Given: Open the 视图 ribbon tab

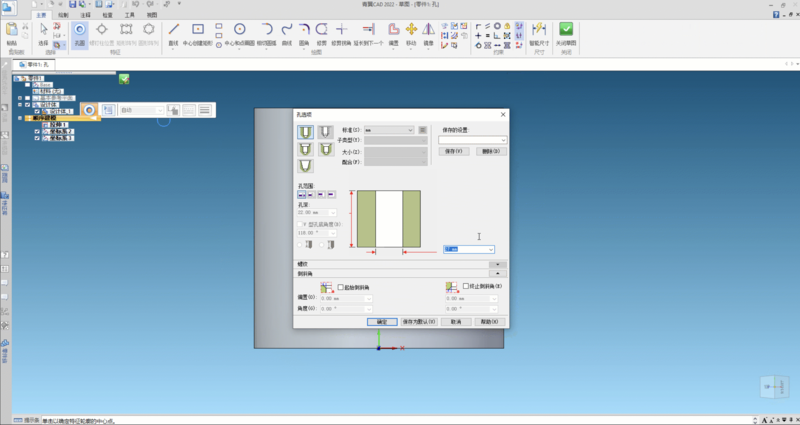Looking at the screenshot, I should pyautogui.click(x=151, y=16).
